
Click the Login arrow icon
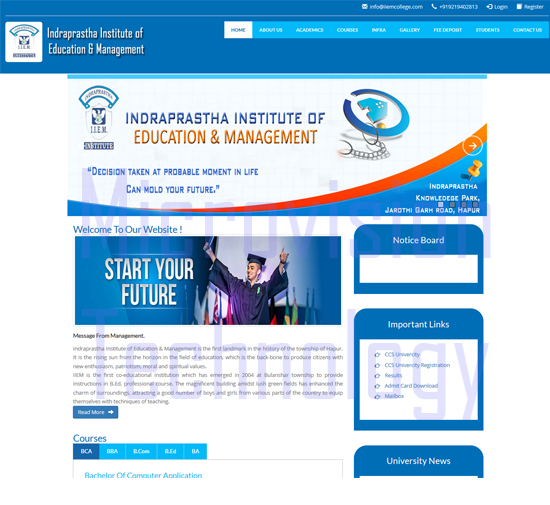pyautogui.click(x=489, y=7)
